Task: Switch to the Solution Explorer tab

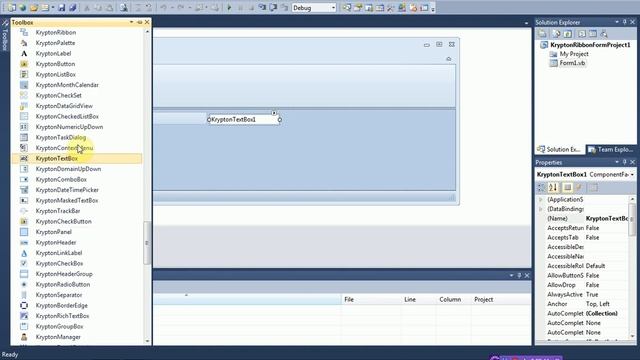Action: click(x=559, y=149)
